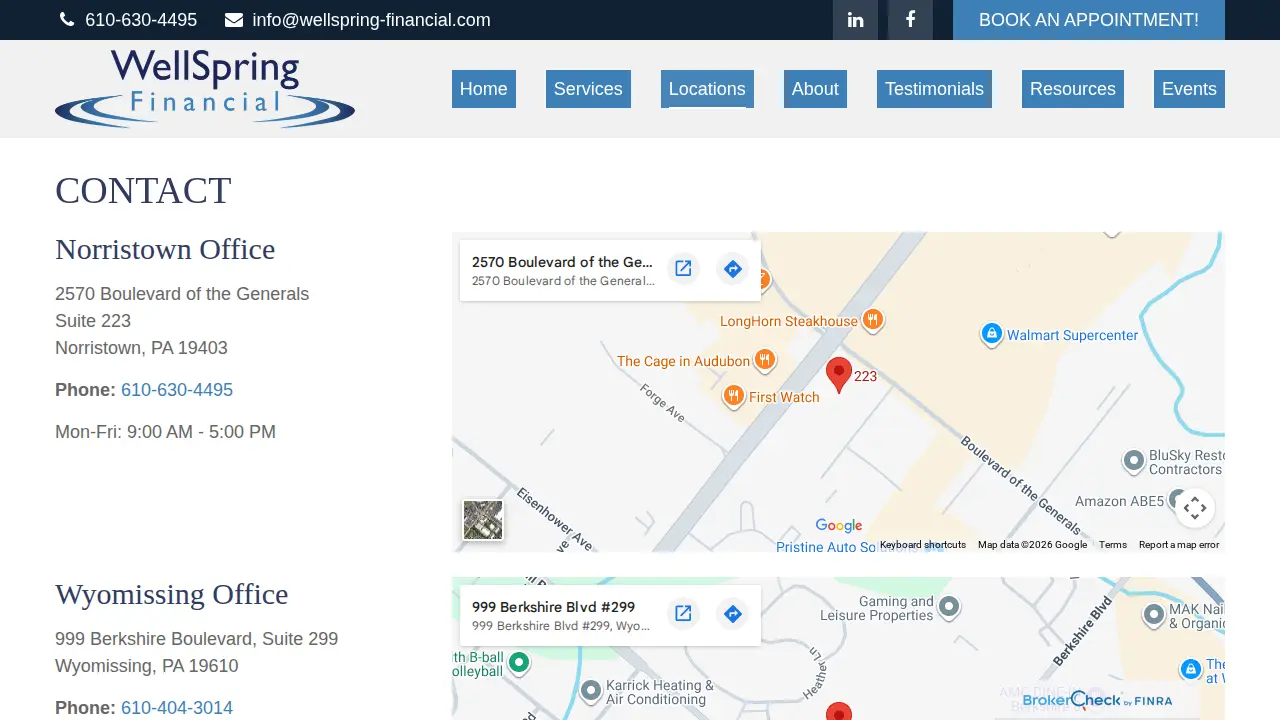The width and height of the screenshot is (1280, 720).
Task: Click the phone icon in the top bar
Action: (x=67, y=20)
